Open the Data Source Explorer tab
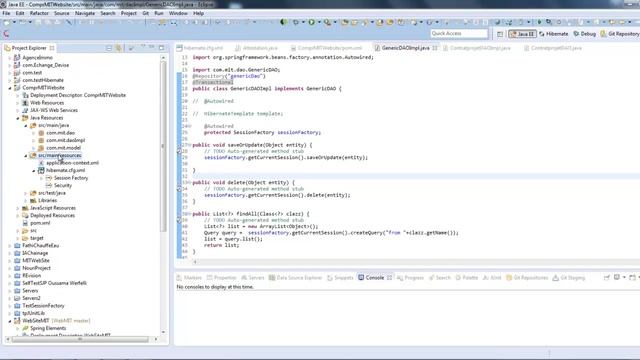The image size is (640, 360). click(x=296, y=278)
